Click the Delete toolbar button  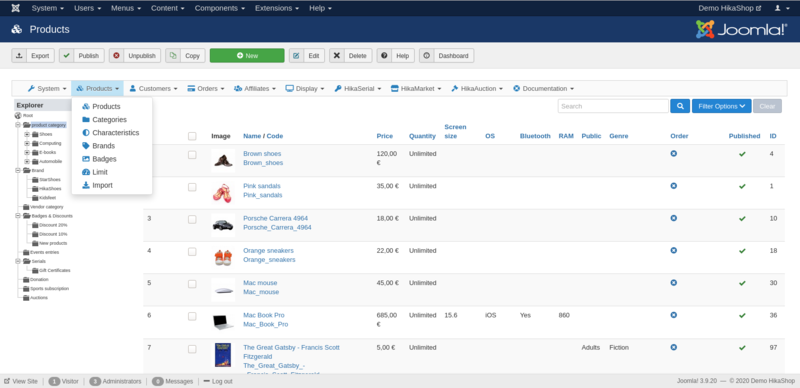(x=351, y=56)
